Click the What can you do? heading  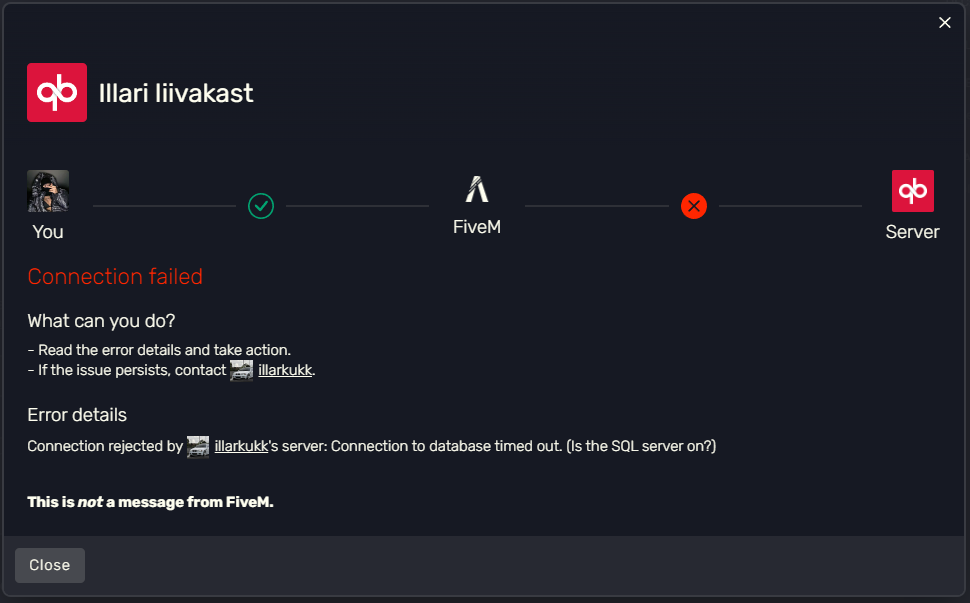(101, 321)
